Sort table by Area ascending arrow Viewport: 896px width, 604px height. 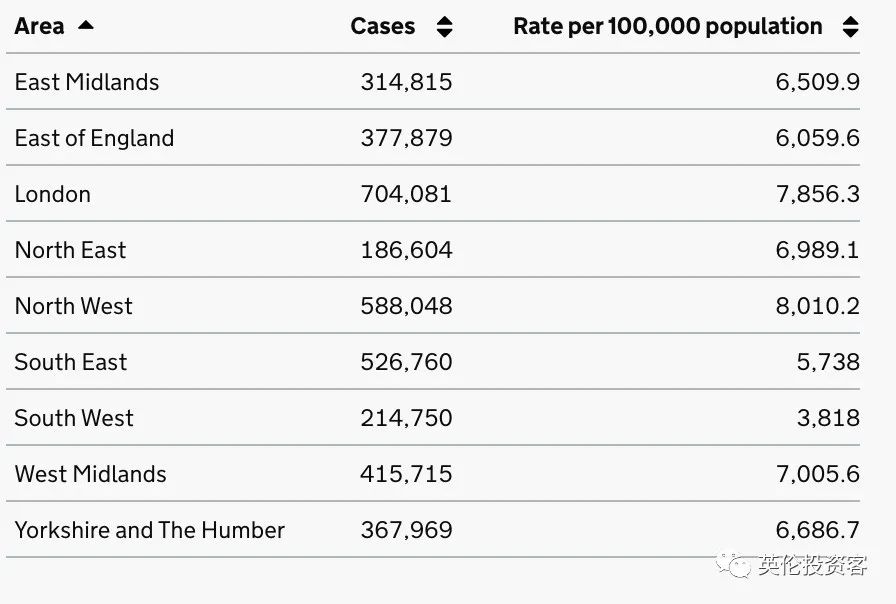pos(86,25)
